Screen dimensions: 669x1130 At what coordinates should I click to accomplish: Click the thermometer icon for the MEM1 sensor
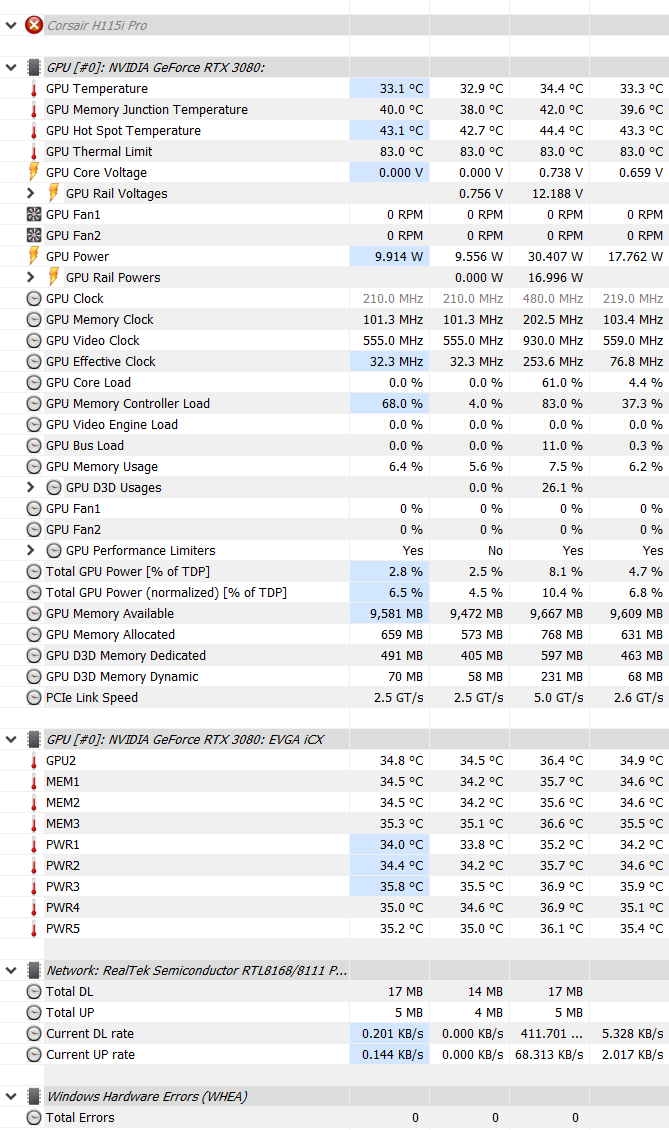(34, 781)
